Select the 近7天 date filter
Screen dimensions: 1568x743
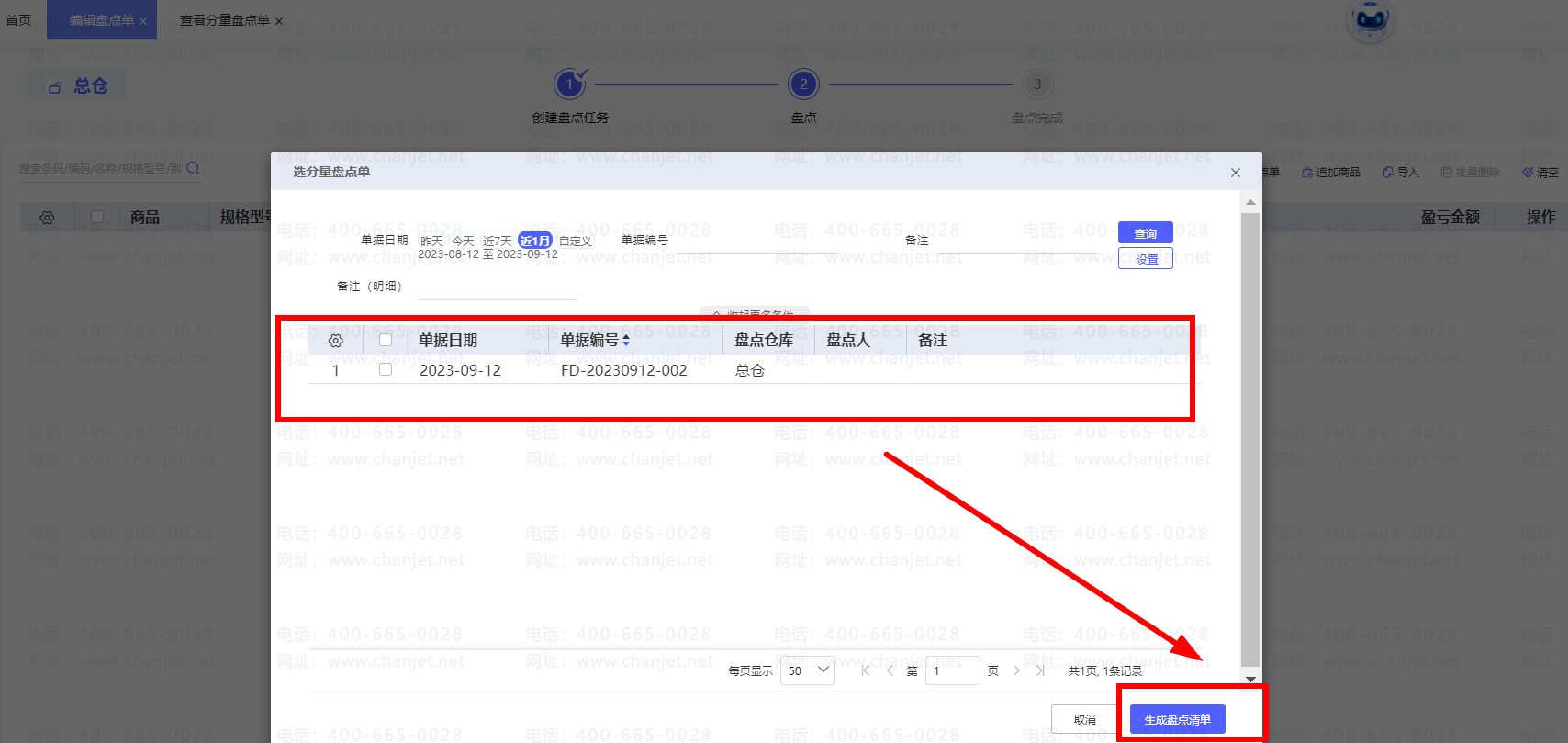click(x=497, y=241)
